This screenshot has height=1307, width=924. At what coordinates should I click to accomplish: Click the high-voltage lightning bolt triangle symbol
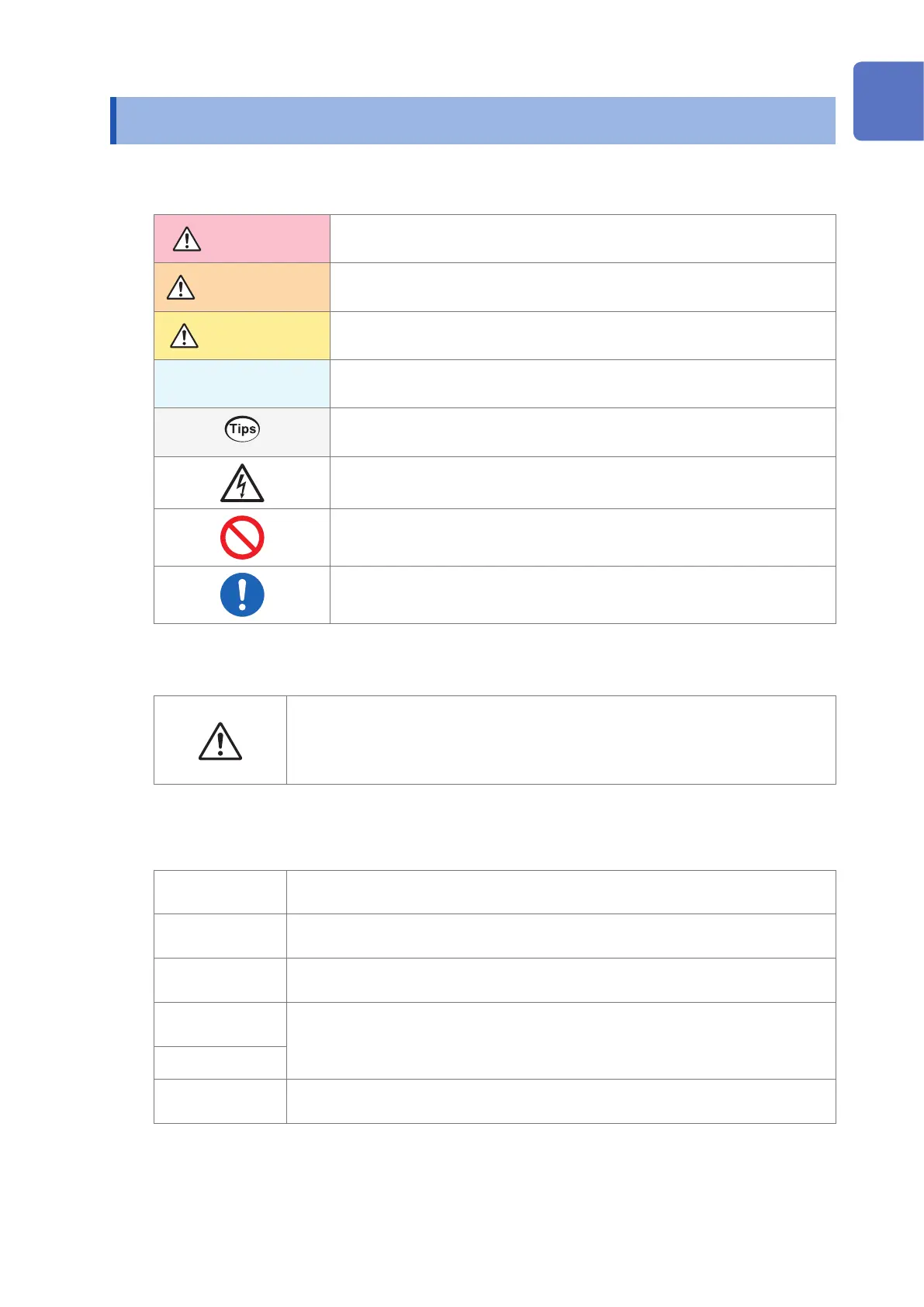pyautogui.click(x=242, y=484)
